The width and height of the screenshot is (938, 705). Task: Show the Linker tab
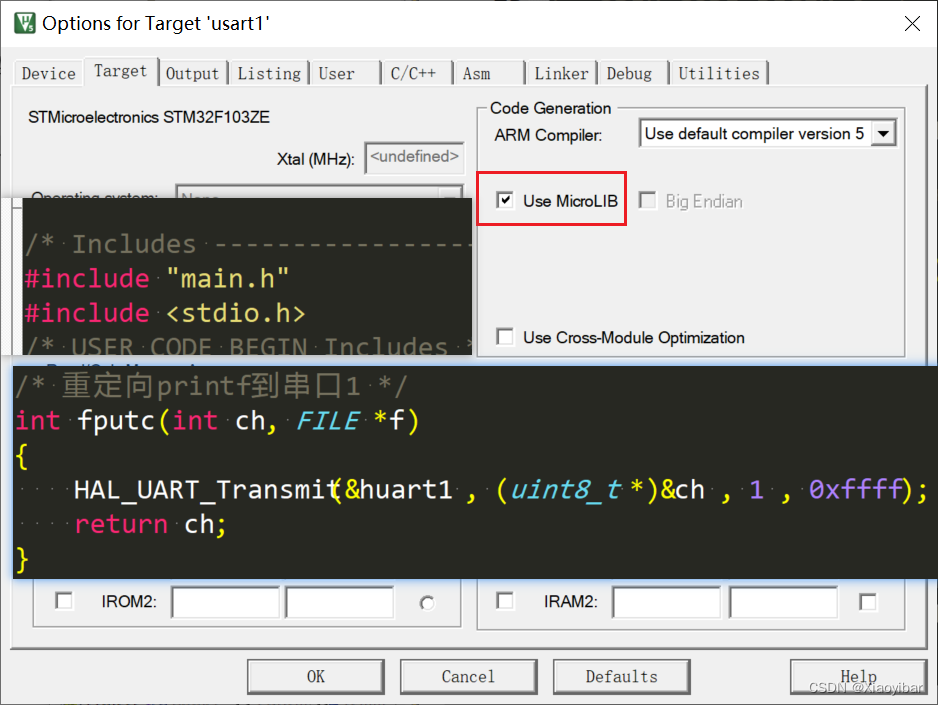click(x=561, y=74)
